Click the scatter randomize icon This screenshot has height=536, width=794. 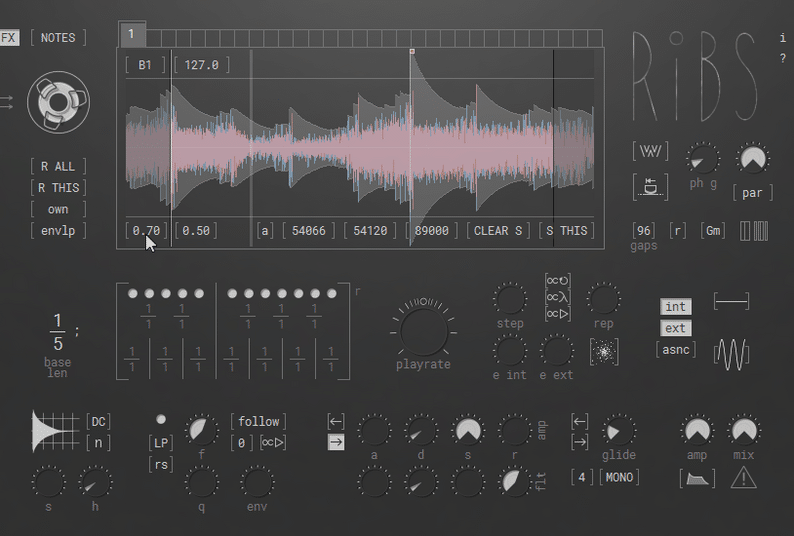tap(604, 352)
